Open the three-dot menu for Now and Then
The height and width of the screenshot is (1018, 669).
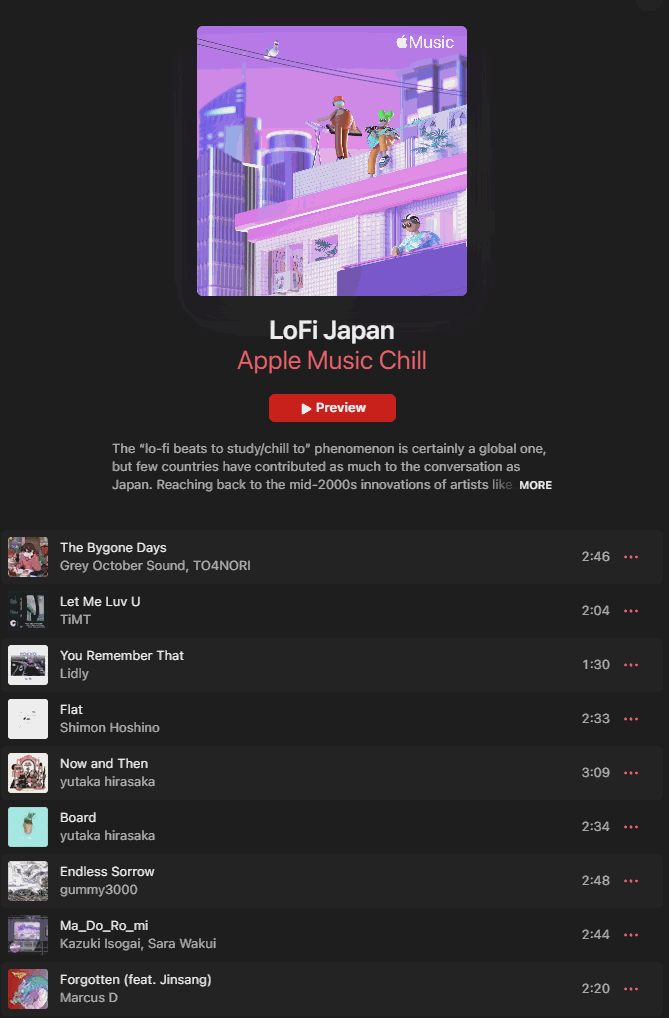(631, 773)
